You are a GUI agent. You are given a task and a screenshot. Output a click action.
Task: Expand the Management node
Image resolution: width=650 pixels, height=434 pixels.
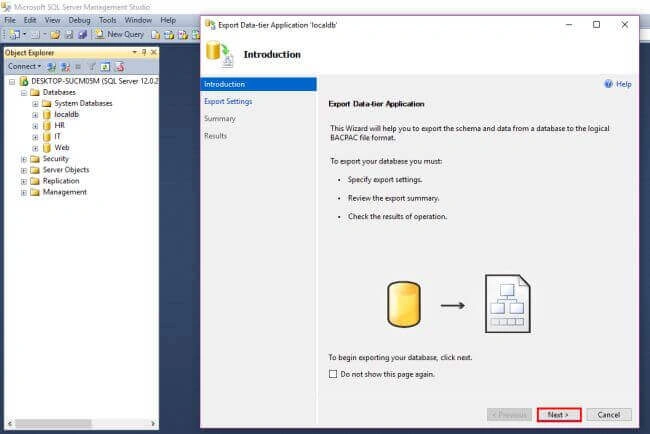[24, 193]
